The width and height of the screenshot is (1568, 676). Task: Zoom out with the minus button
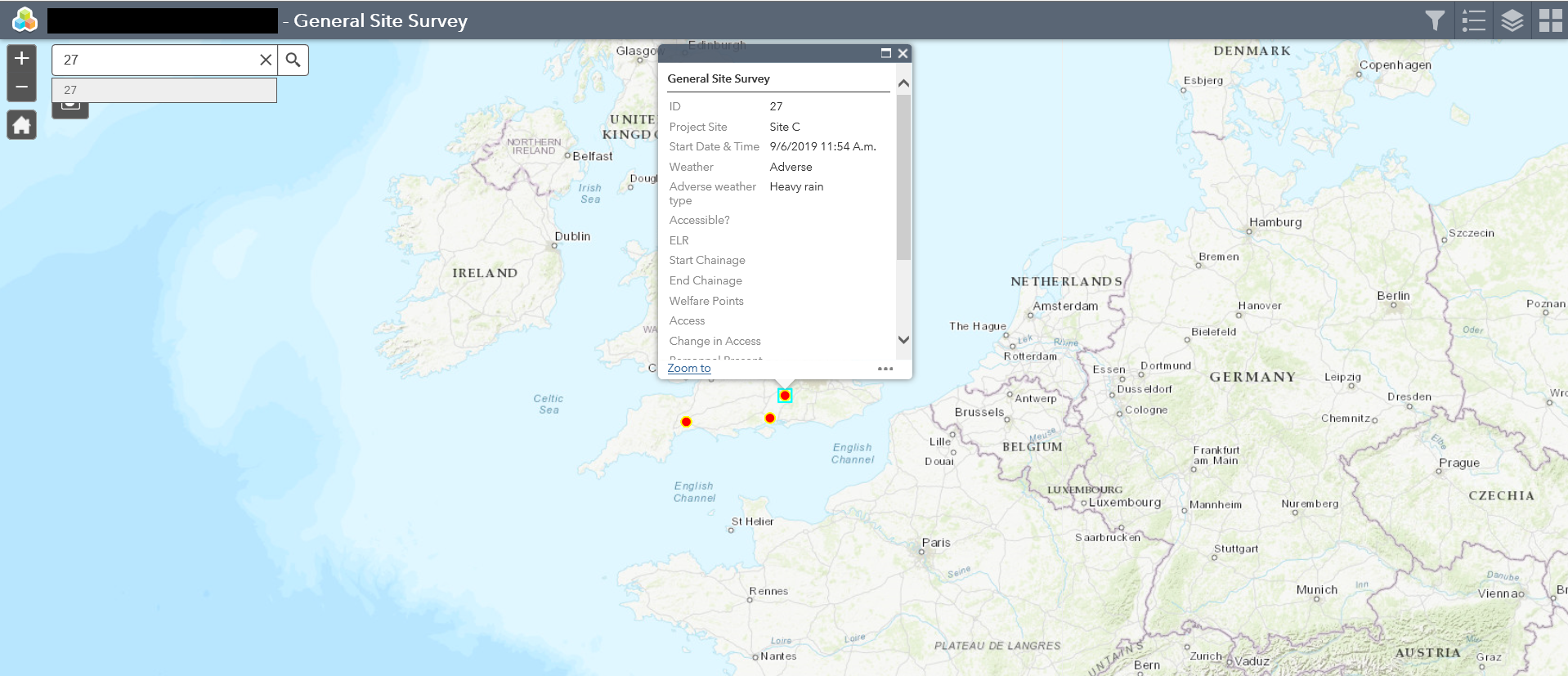tap(22, 87)
